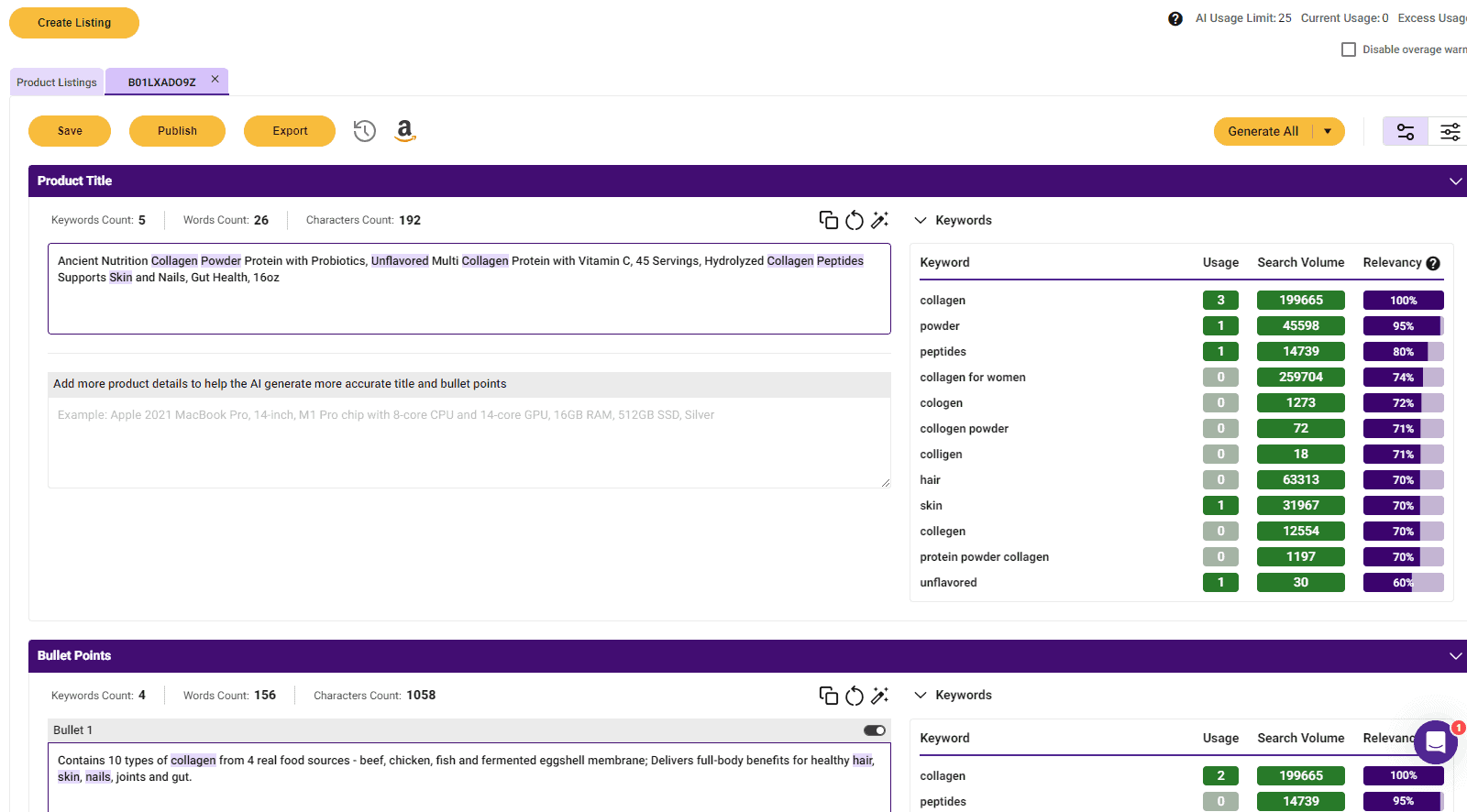Toggle the Bullet 1 switch
Viewport: 1467px width, 812px height.
tap(875, 730)
